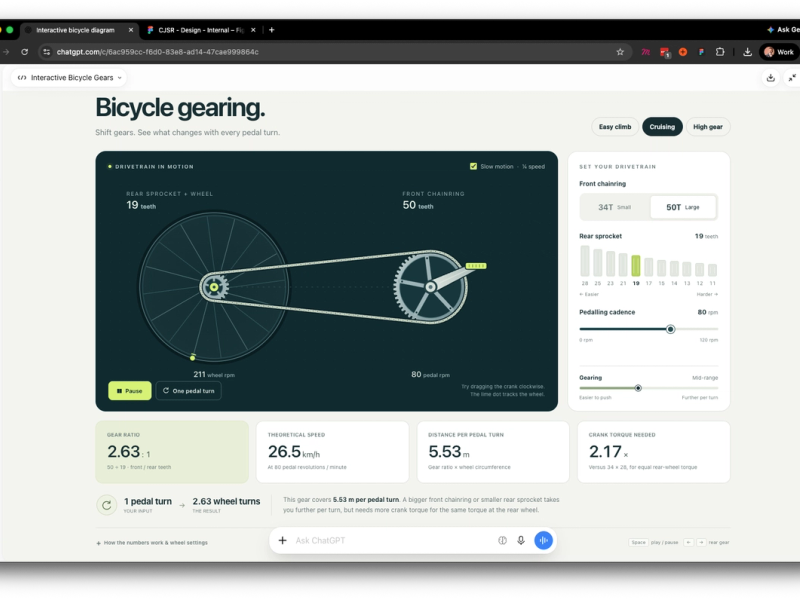The width and height of the screenshot is (800, 600).
Task: Select the High gear preset
Action: pos(708,127)
